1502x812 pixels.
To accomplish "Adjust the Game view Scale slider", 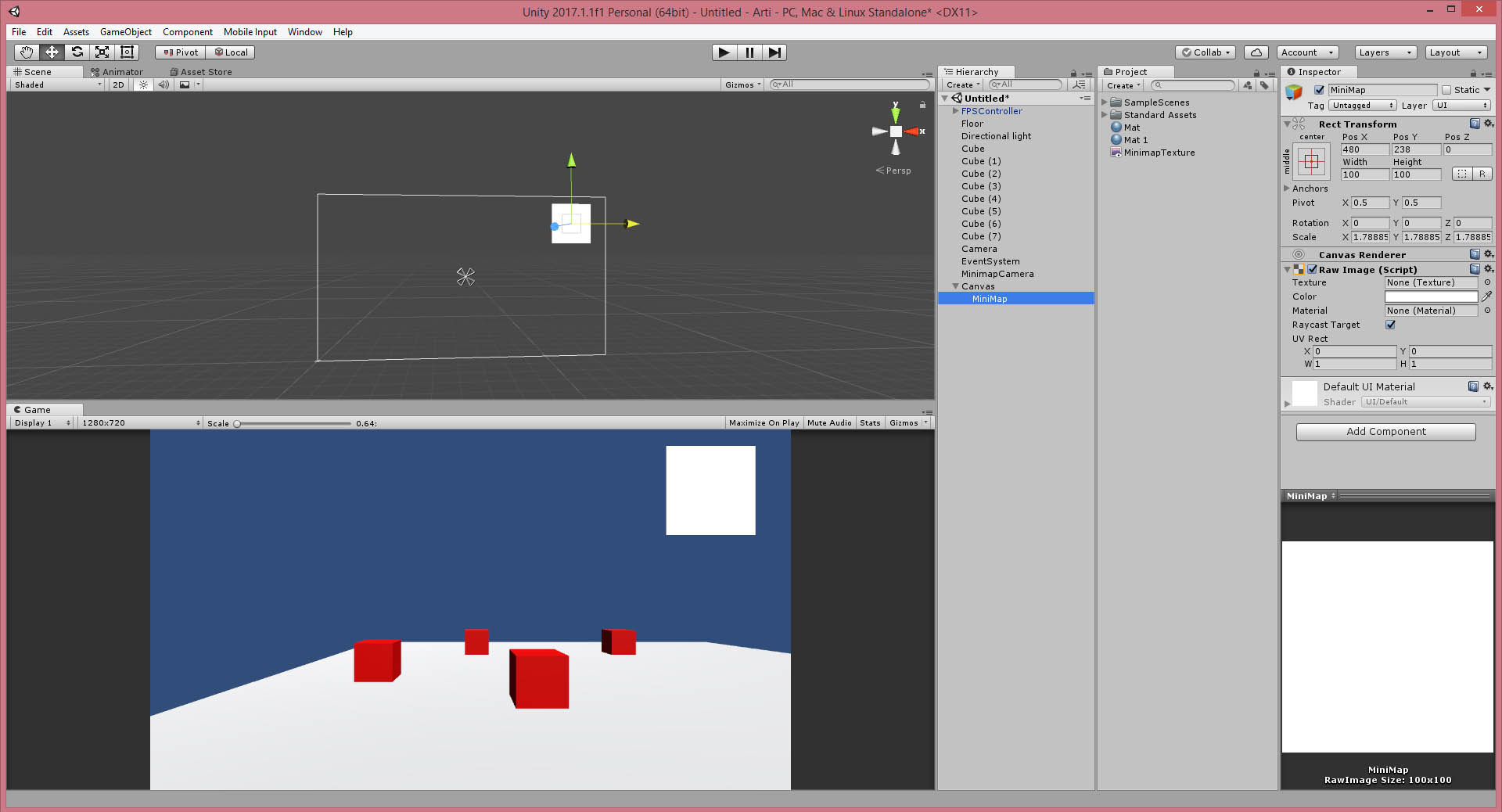I will pos(293,423).
